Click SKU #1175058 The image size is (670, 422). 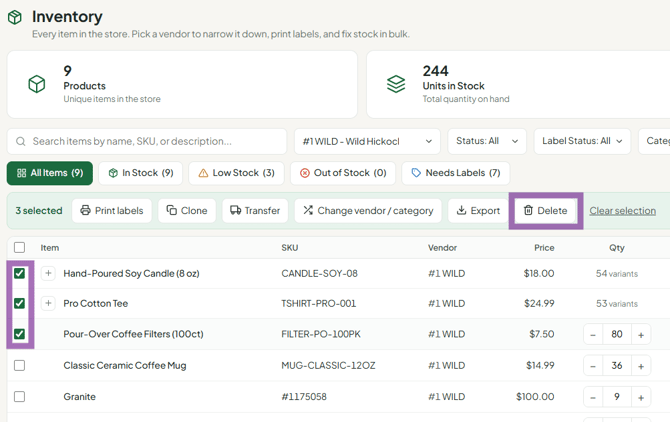(304, 397)
